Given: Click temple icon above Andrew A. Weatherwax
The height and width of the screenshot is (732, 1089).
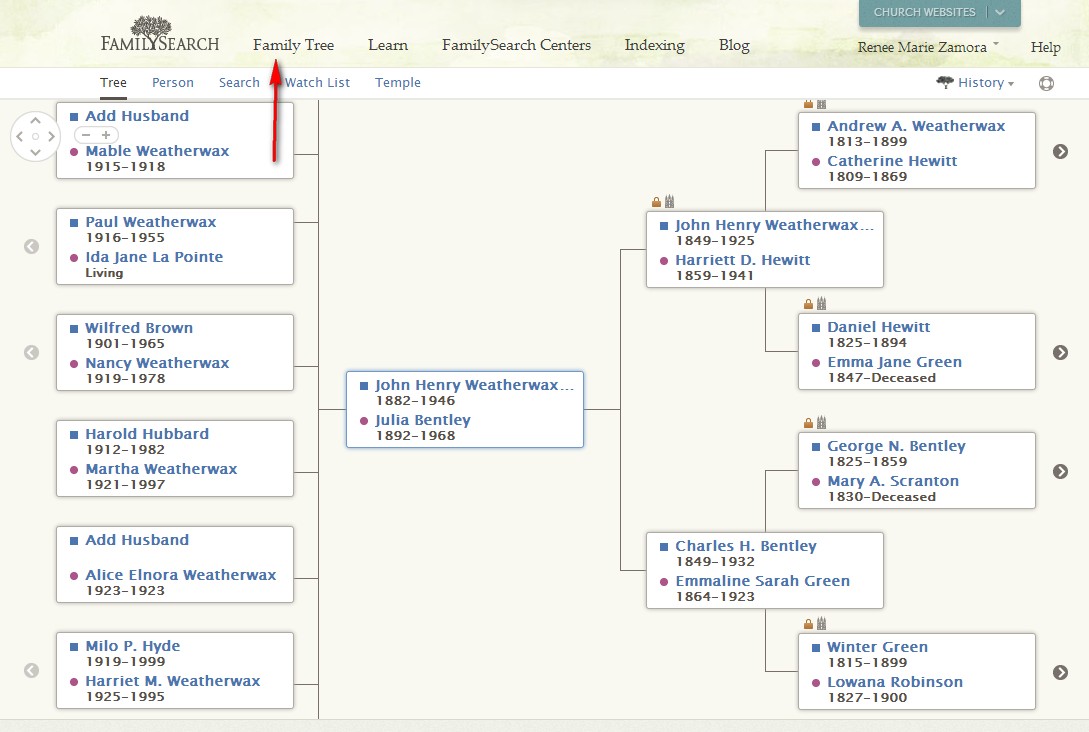Looking at the screenshot, I should (822, 104).
